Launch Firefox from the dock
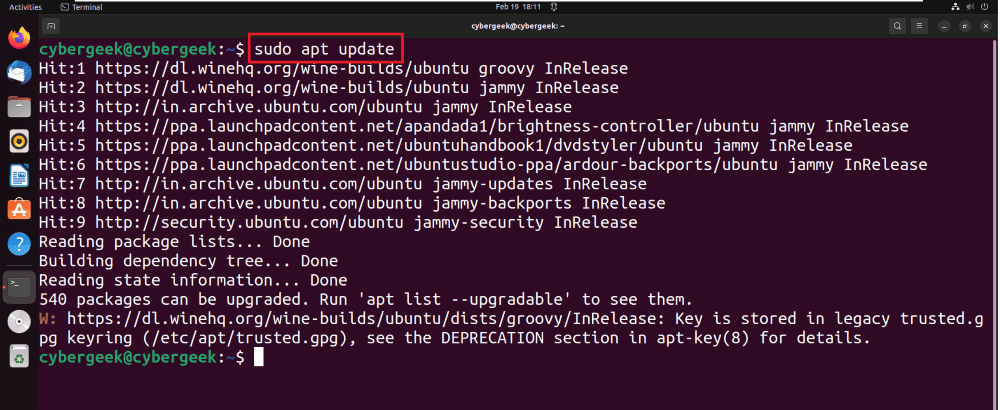This screenshot has width=1000, height=410. (19, 38)
